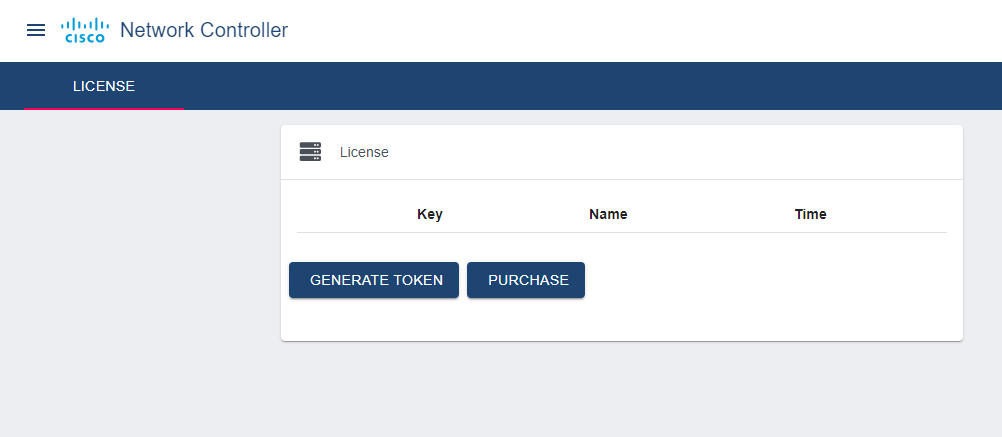Image resolution: width=1002 pixels, height=437 pixels.
Task: Click the Network Controller title text
Action: pyautogui.click(x=204, y=30)
